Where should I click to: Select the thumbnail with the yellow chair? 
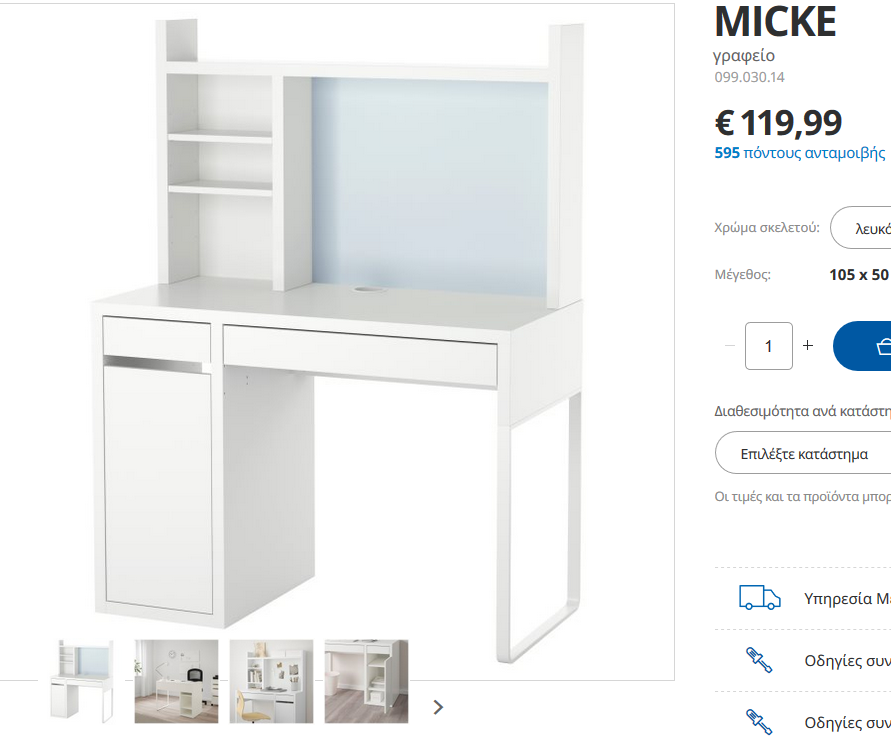tap(271, 681)
